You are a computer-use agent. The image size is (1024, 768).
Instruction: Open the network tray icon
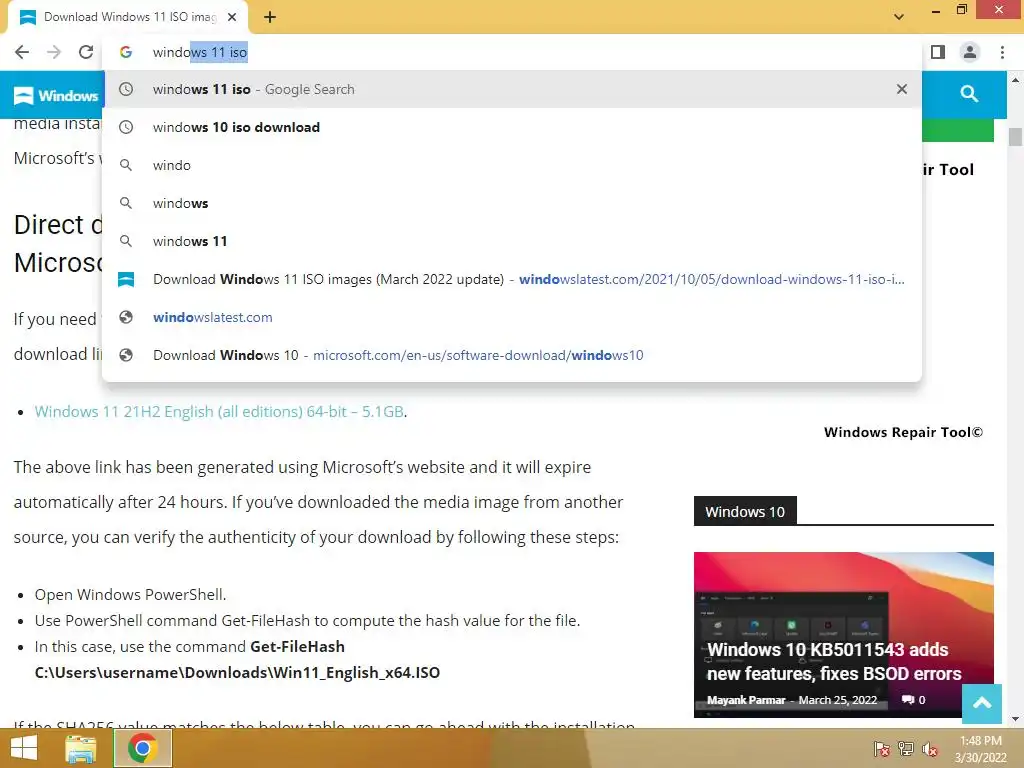pyautogui.click(x=906, y=748)
